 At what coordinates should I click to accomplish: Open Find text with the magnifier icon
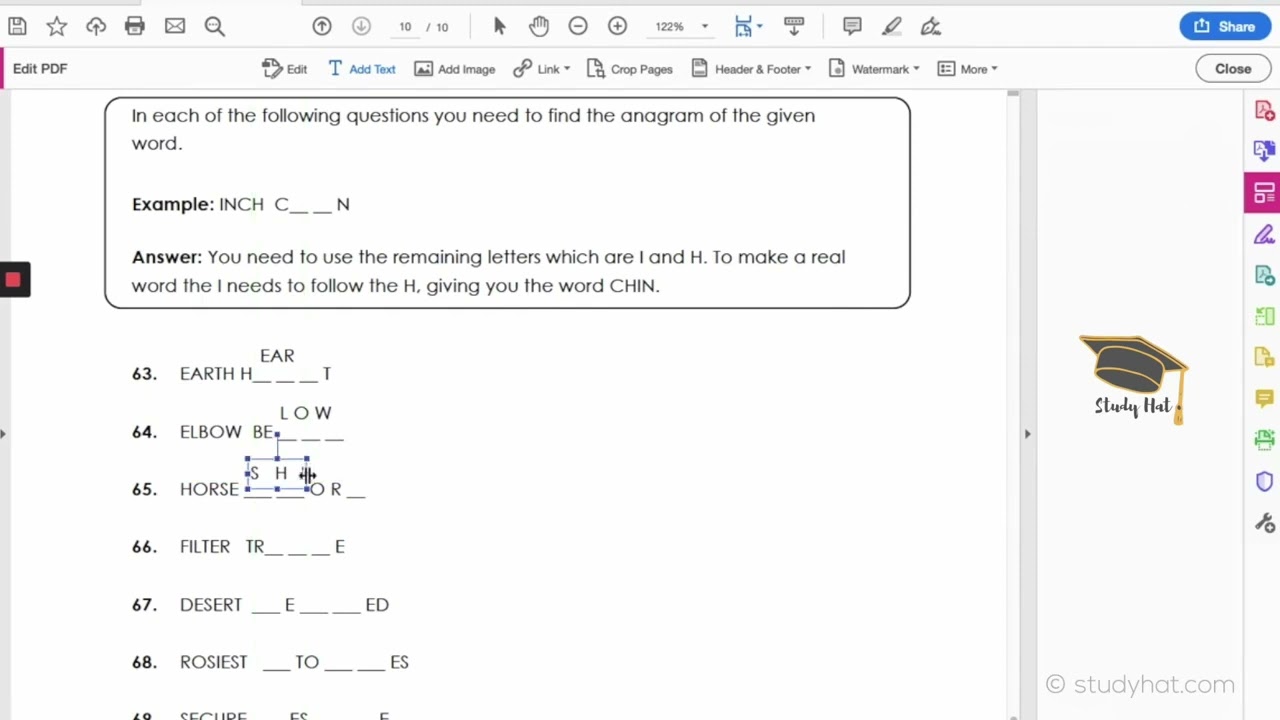tap(214, 27)
